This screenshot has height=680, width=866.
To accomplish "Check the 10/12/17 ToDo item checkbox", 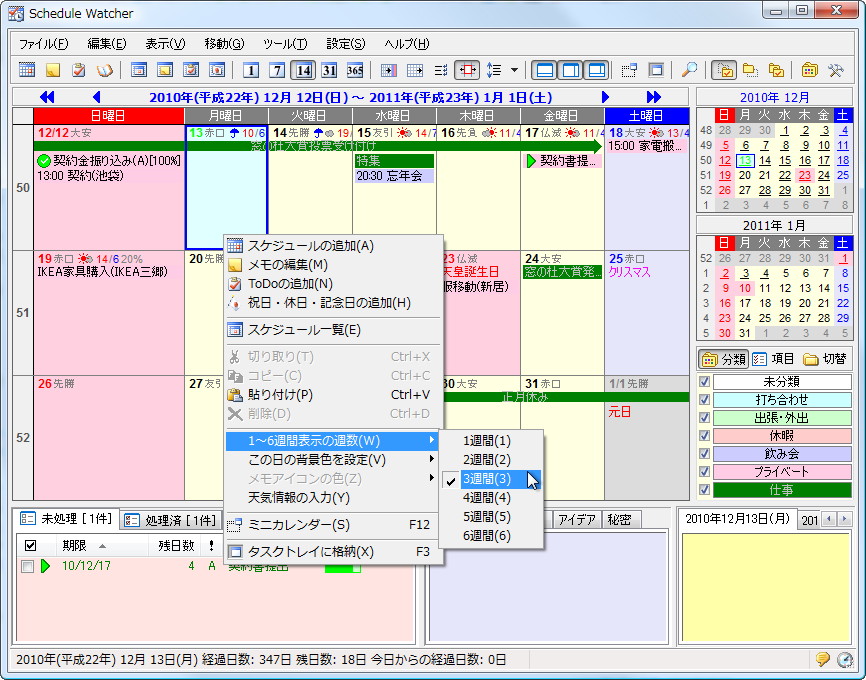I will coord(27,566).
